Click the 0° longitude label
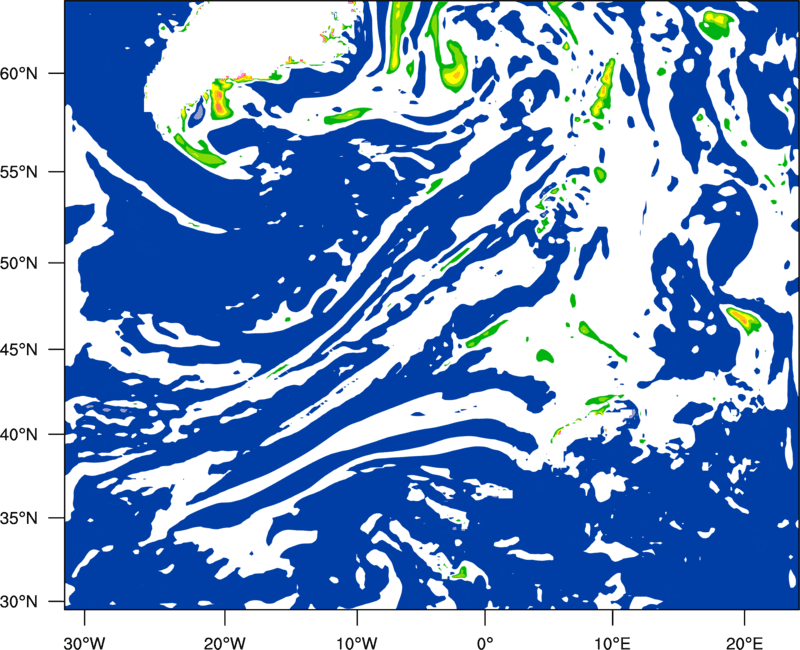Image resolution: width=800 pixels, height=650 pixels. coord(485,642)
